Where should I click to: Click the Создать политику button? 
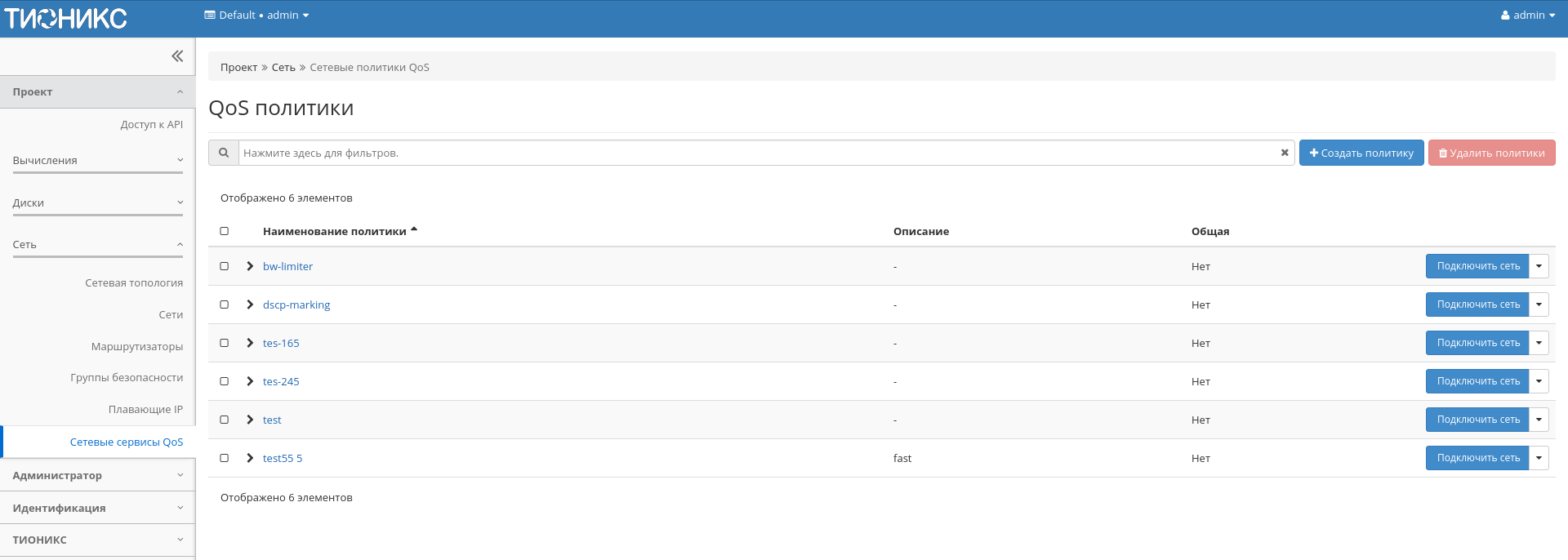(1361, 153)
